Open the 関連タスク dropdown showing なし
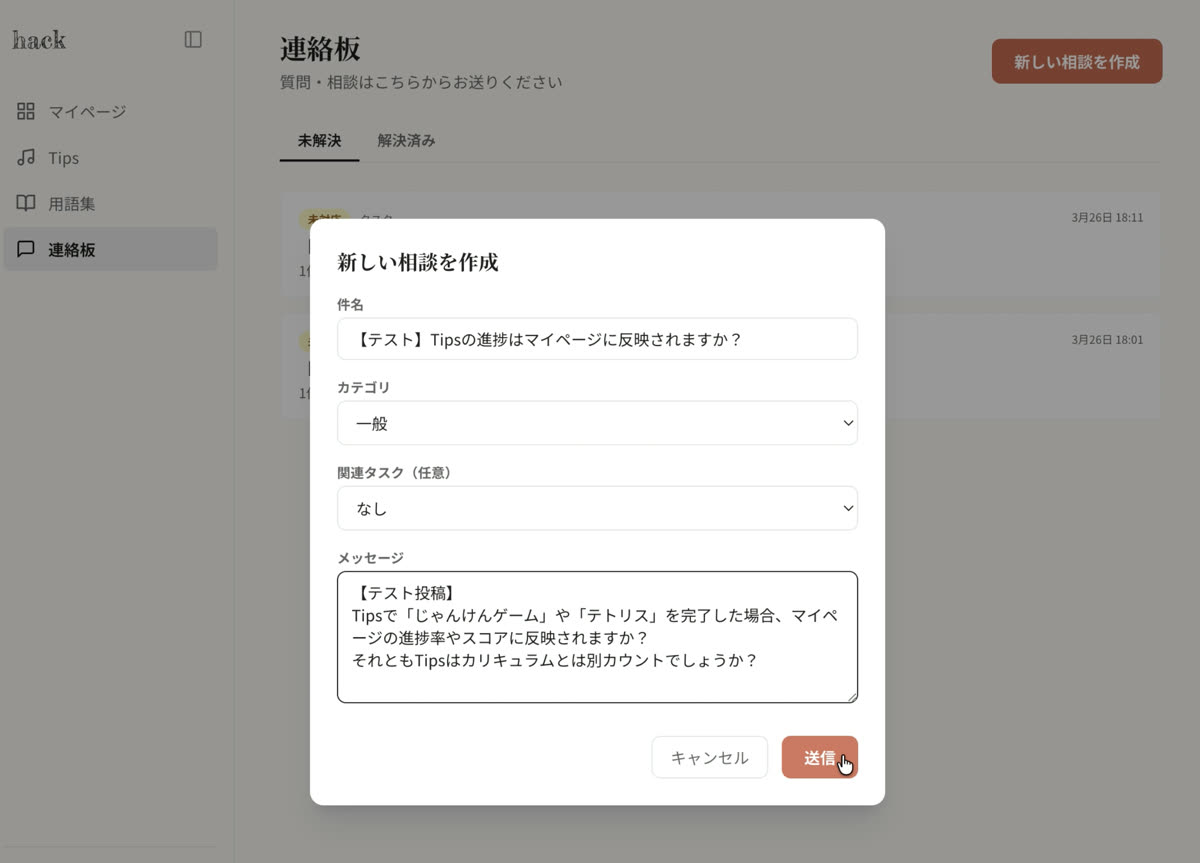The image size is (1200, 863). [x=597, y=508]
